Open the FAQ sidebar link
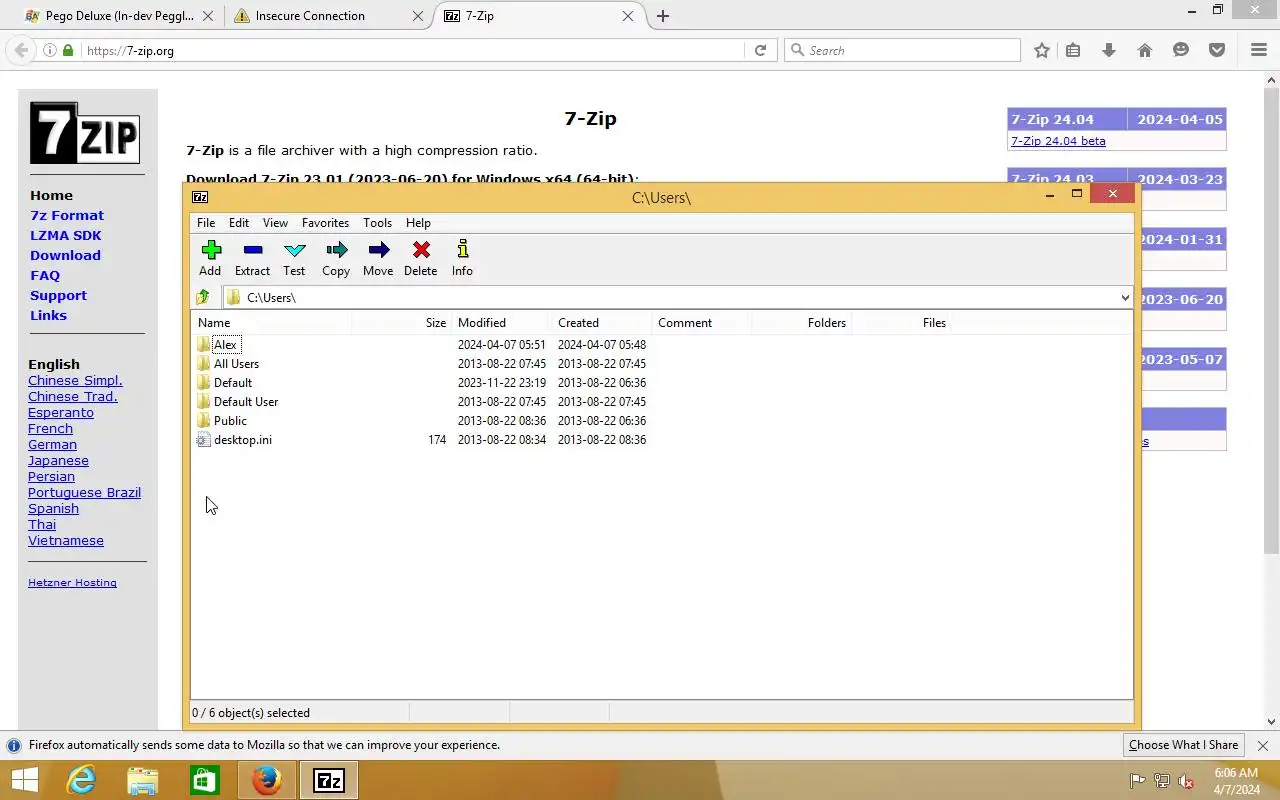Image resolution: width=1280 pixels, height=800 pixels. [45, 275]
